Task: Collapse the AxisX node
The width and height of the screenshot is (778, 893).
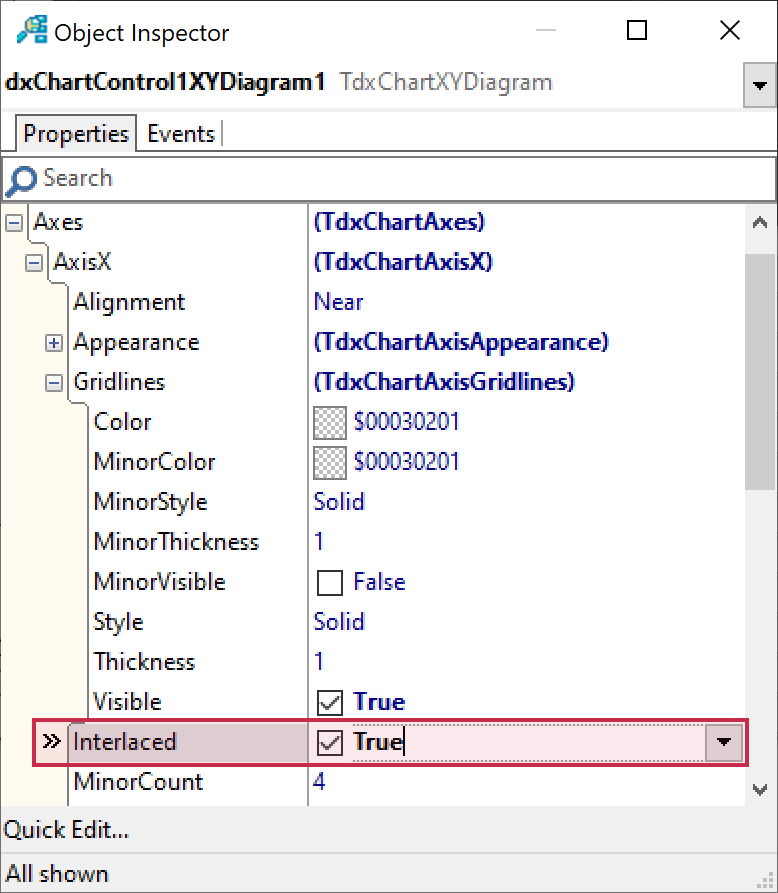Action: click(x=34, y=262)
